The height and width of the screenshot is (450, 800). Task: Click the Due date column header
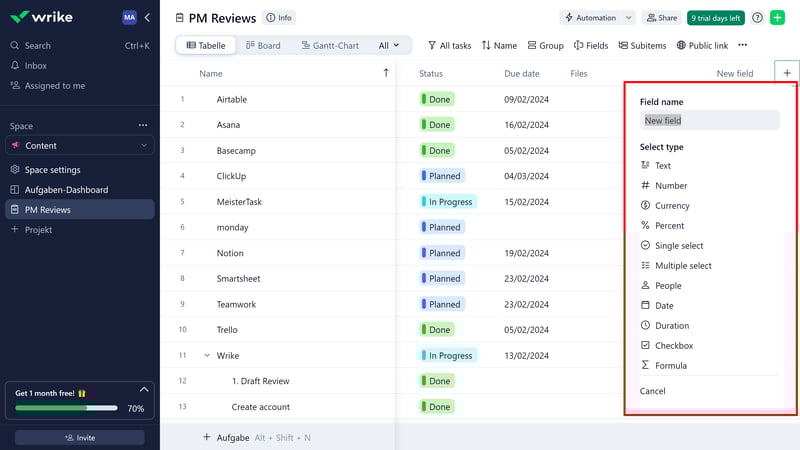tap(521, 73)
